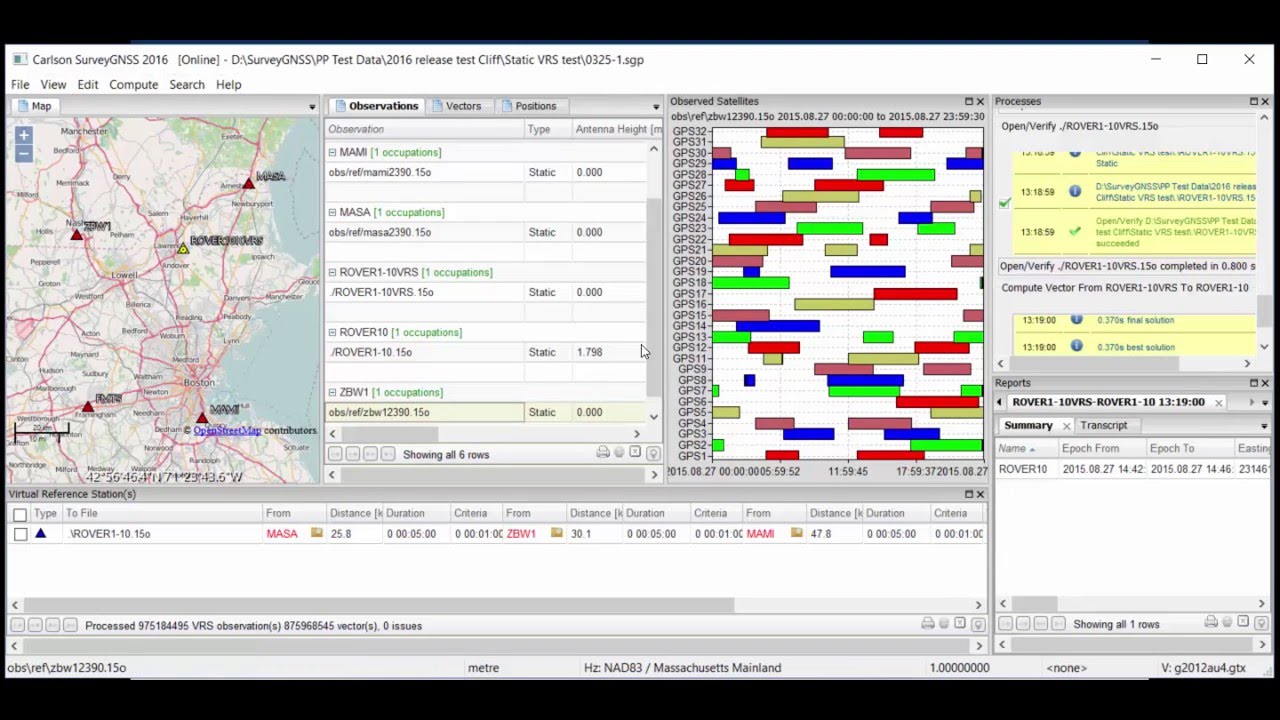Click the FMTS station triangle on the map
Viewport: 1280px width, 720px height.
point(88,406)
